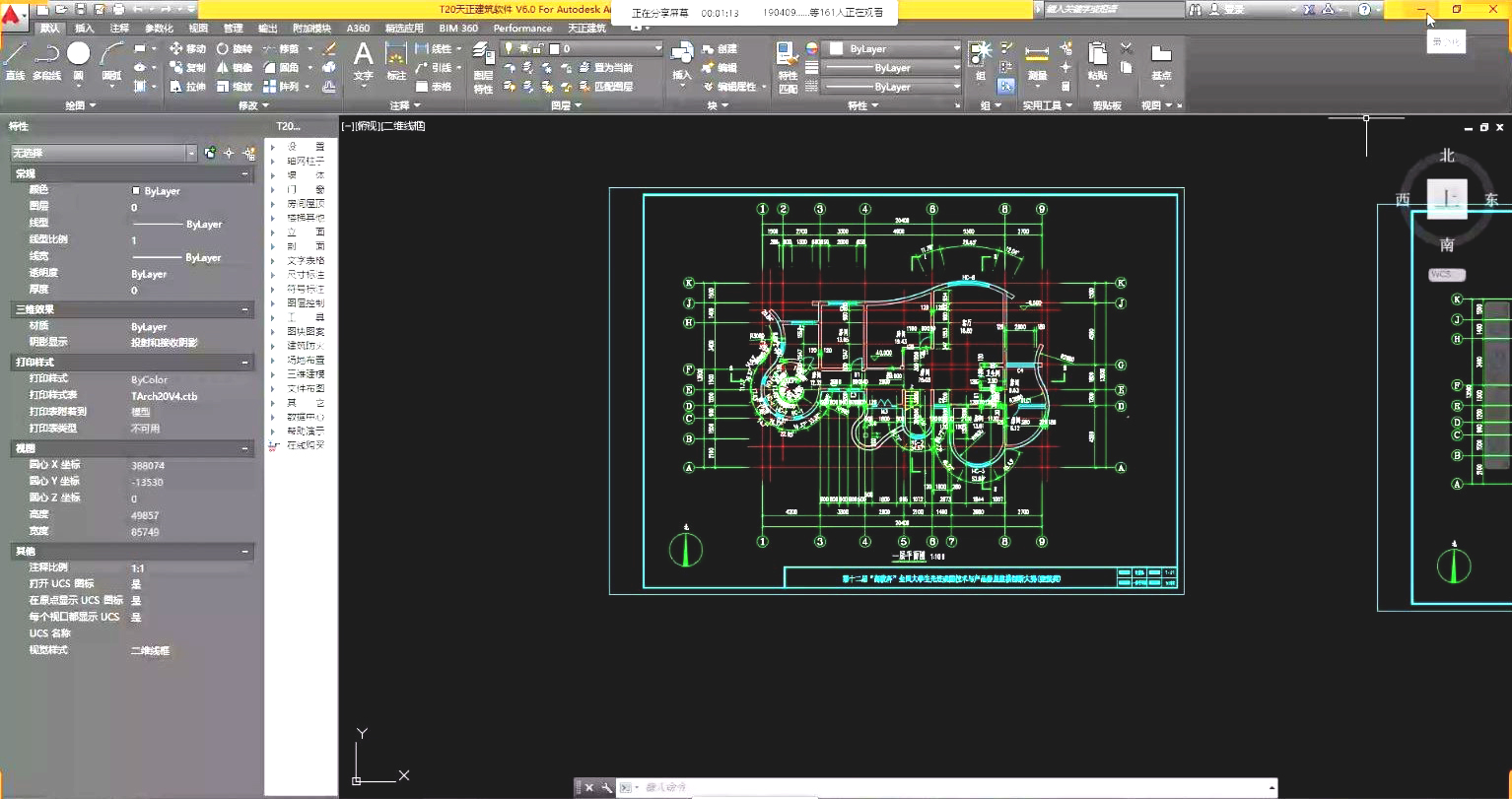
Task: Switch to the 插入 (Insert) ribbon tab
Action: 85,29
